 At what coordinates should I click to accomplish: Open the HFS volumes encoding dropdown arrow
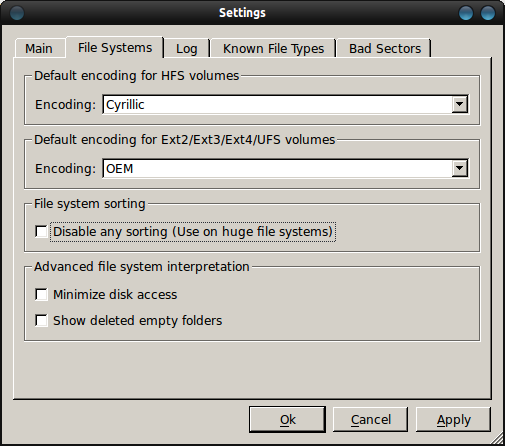tap(459, 104)
